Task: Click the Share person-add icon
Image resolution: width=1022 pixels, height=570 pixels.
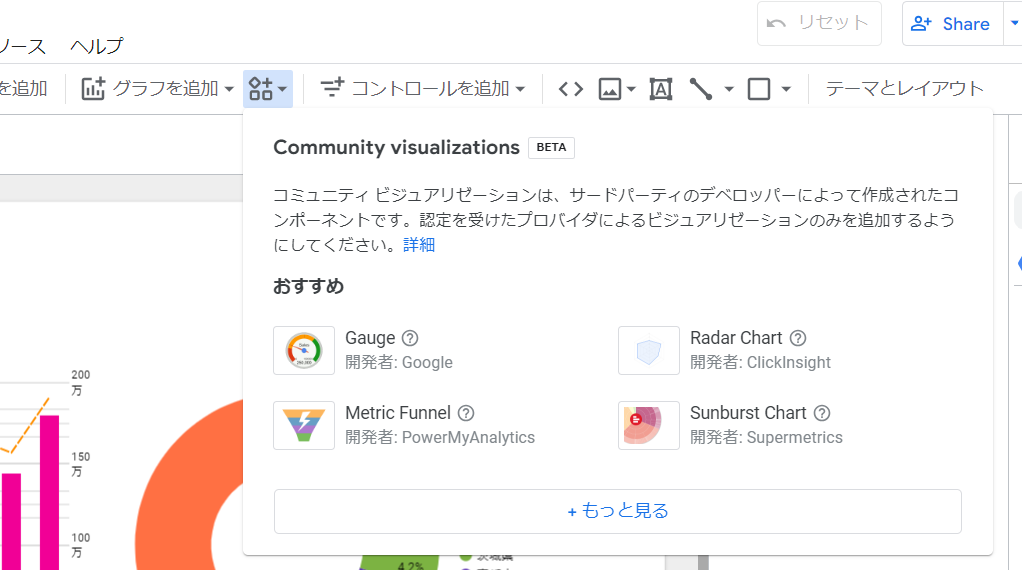Action: 921,24
